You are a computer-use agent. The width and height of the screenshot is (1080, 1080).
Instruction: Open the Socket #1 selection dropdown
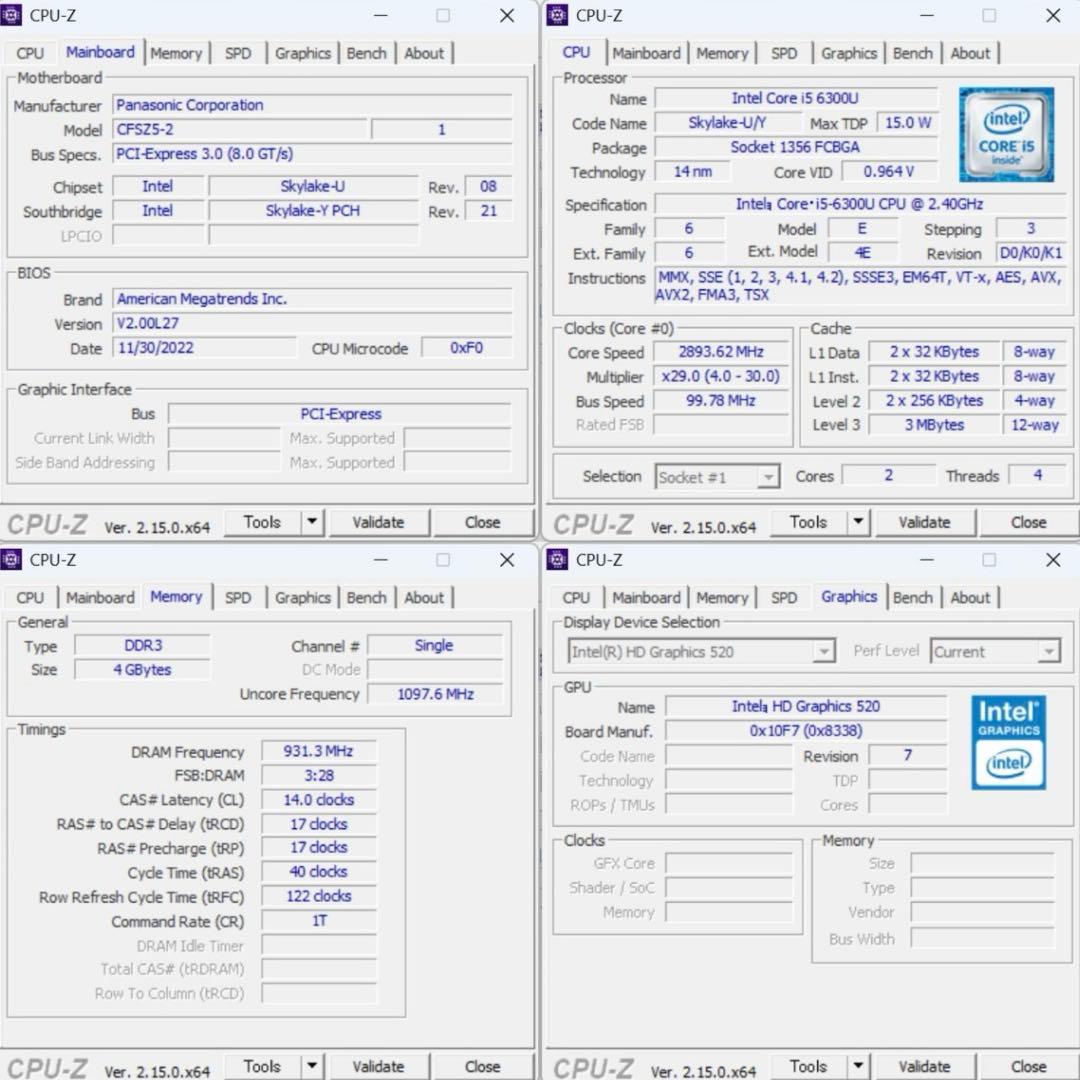tap(767, 478)
